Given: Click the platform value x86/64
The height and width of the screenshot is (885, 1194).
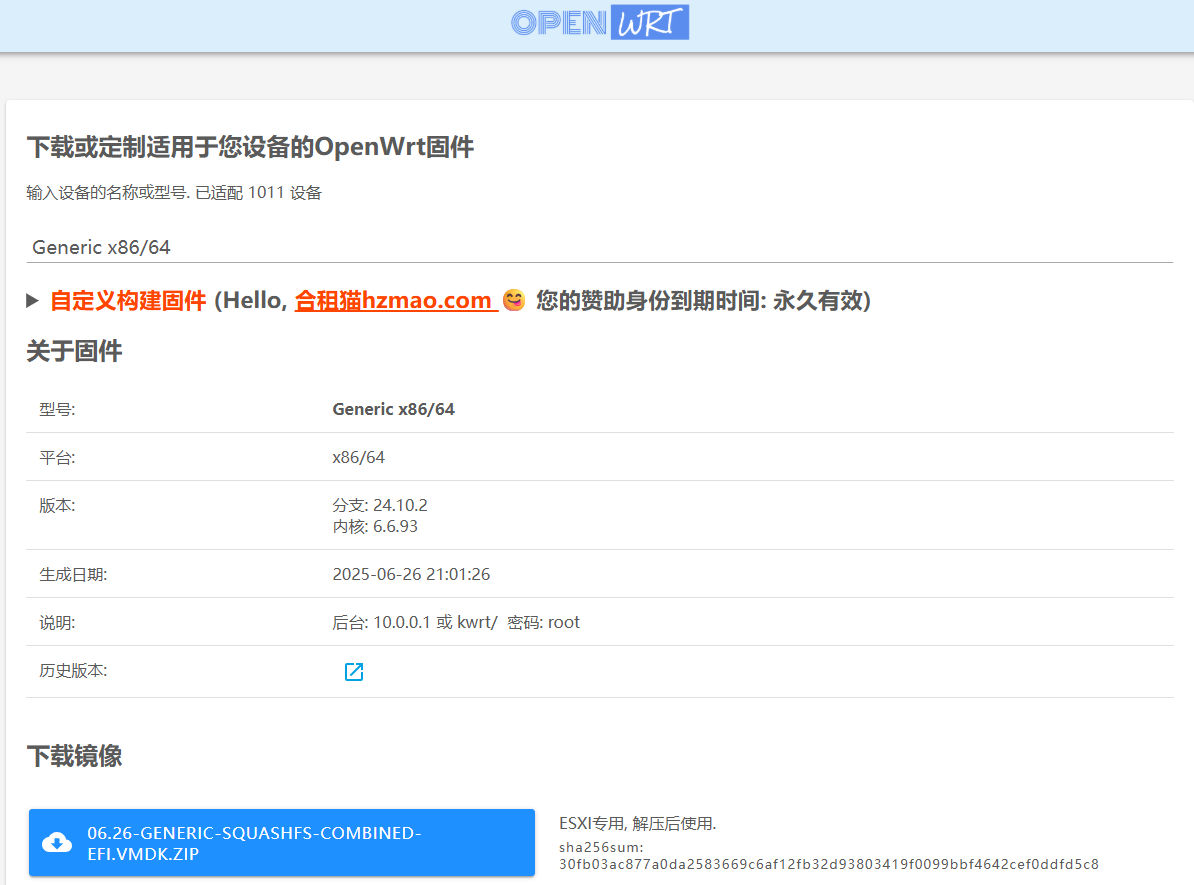Looking at the screenshot, I should pyautogui.click(x=359, y=457).
